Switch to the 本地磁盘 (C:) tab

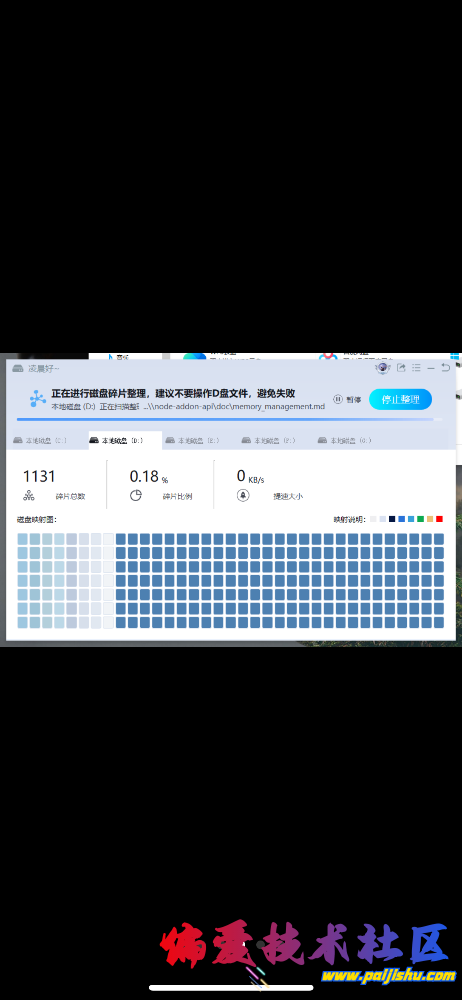tap(41, 440)
